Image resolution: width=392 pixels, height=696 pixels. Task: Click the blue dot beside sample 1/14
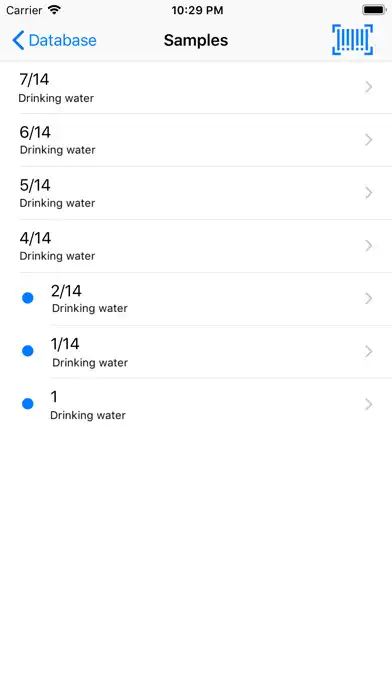[28, 351]
